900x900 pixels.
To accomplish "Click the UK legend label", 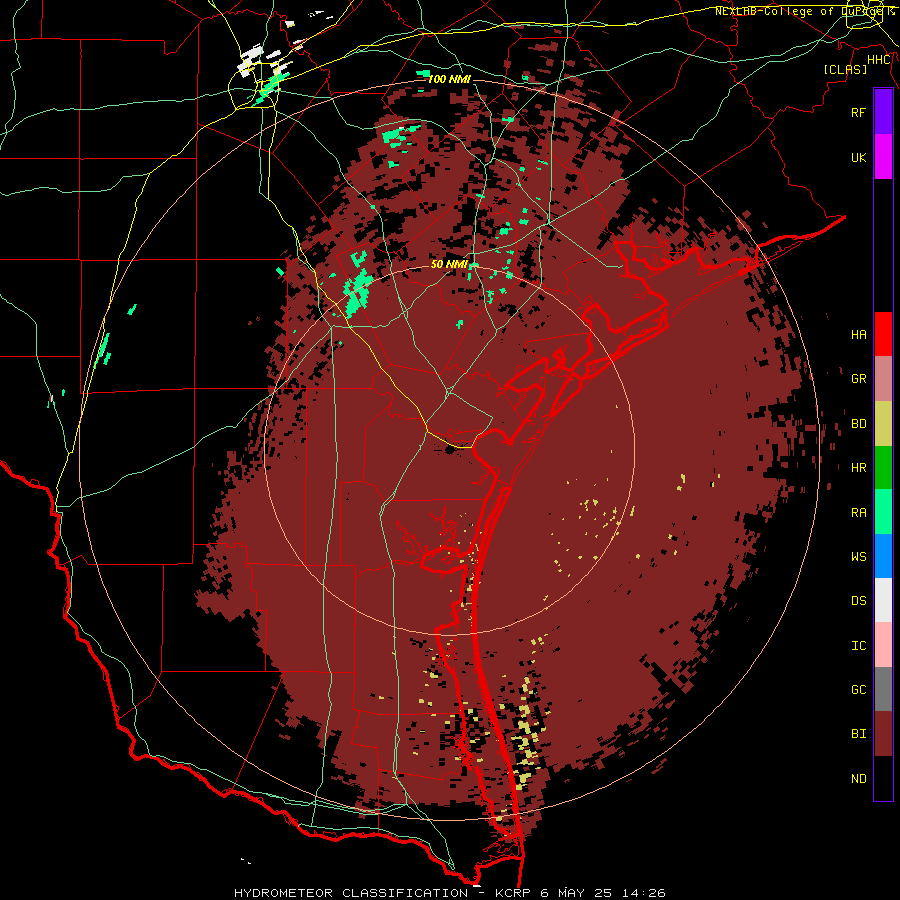I will [x=858, y=157].
